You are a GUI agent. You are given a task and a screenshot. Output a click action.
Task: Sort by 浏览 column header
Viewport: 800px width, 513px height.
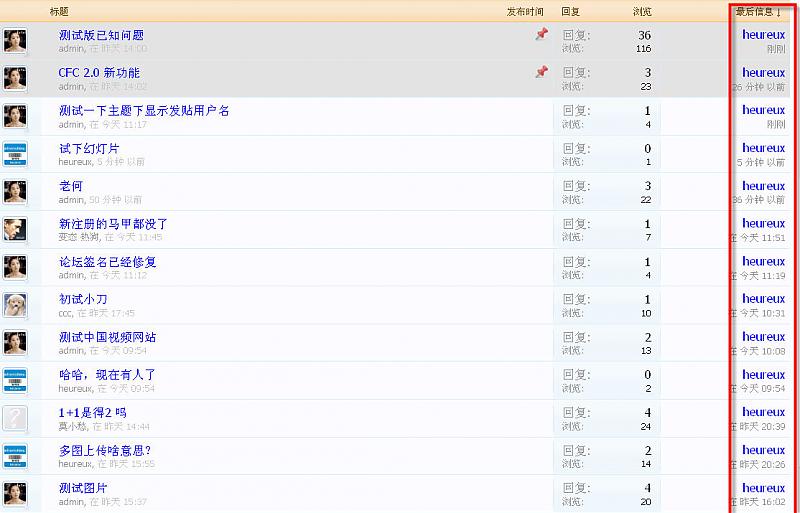[642, 12]
